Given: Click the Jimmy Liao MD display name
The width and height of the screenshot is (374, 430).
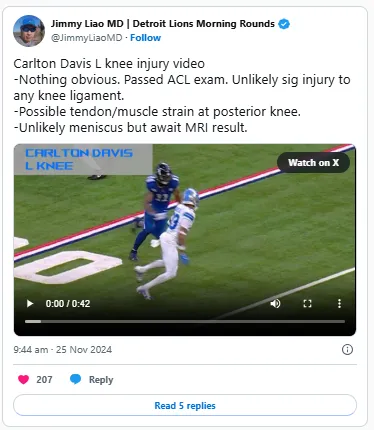Looking at the screenshot, I should (162, 24).
